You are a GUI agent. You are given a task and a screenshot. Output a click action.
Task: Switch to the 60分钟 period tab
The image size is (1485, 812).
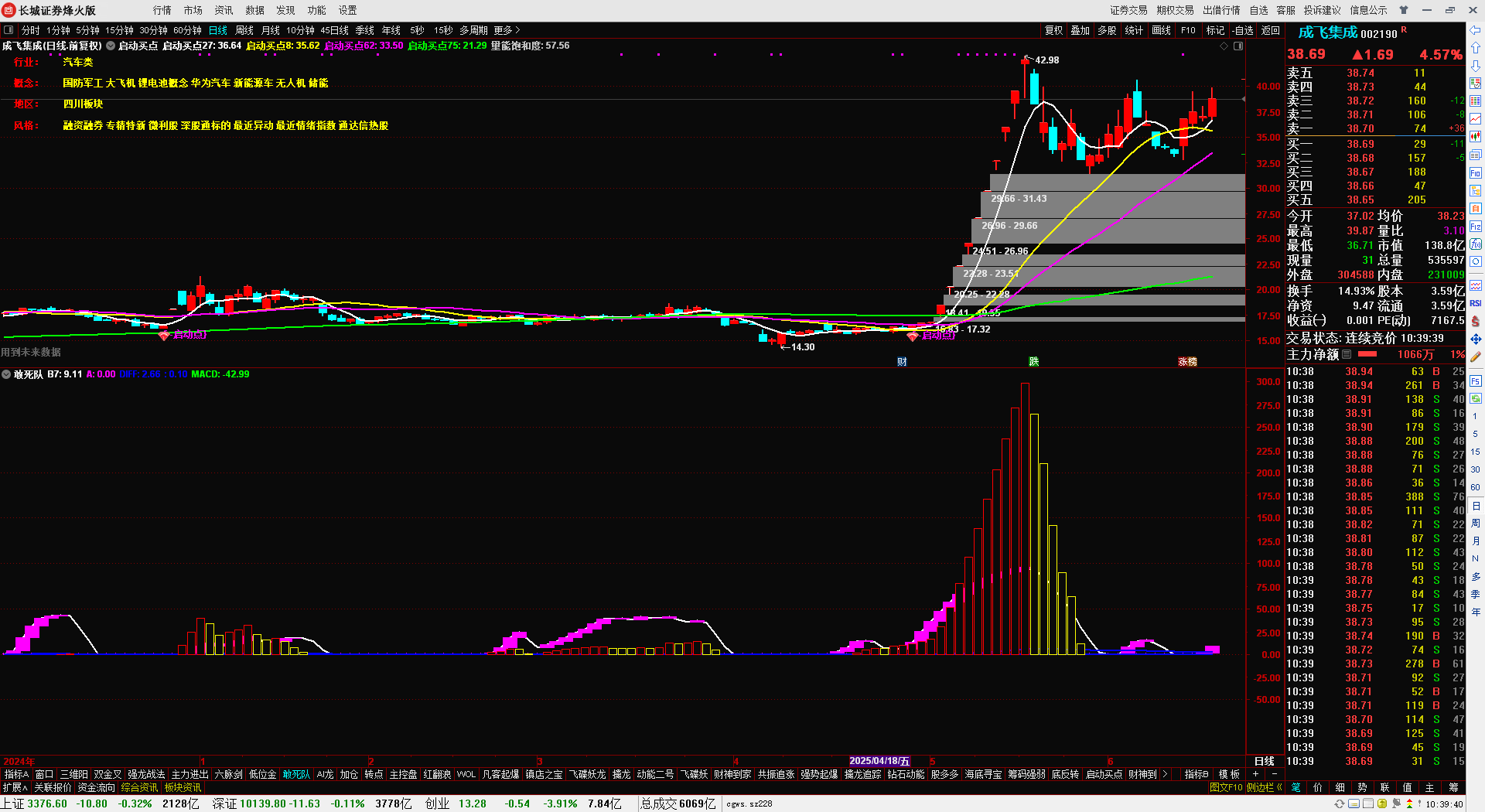(x=187, y=30)
